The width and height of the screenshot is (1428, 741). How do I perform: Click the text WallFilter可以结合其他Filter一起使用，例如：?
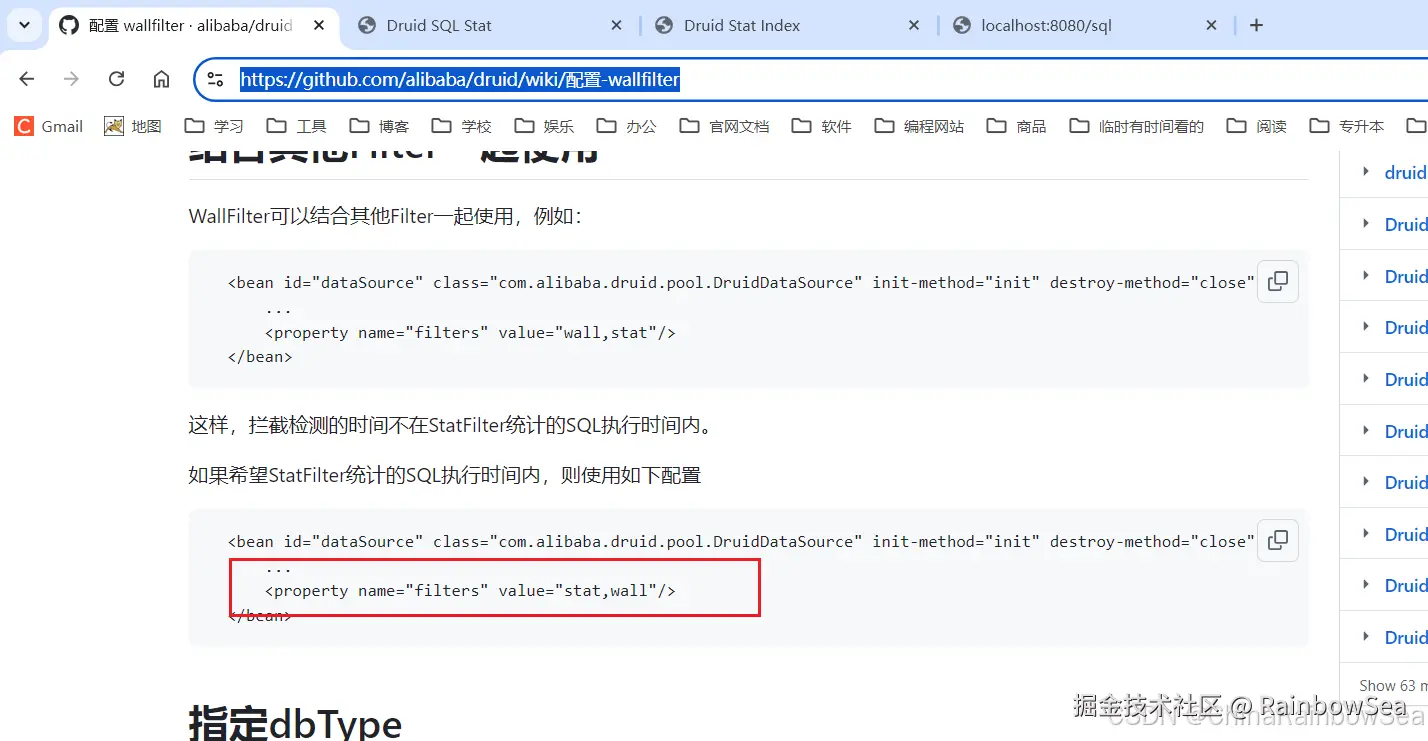point(385,216)
